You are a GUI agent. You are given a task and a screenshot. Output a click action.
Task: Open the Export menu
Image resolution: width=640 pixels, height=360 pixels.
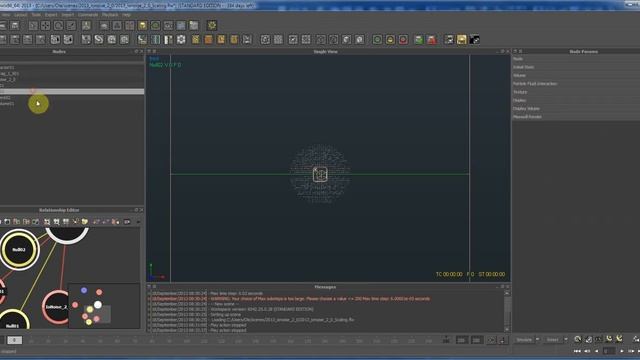click(x=51, y=15)
